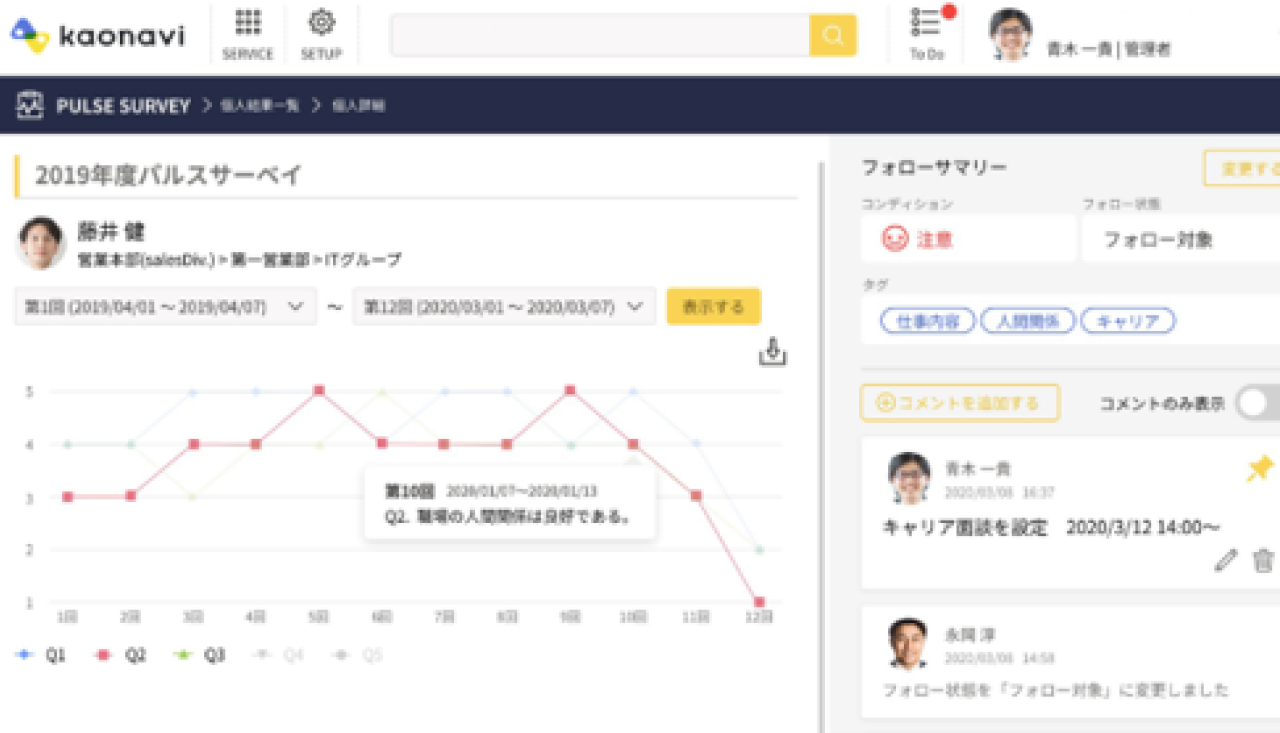Screen dimensions: 1280x733
Task: Click the フォロー対象 status field
Action: coord(1181,239)
